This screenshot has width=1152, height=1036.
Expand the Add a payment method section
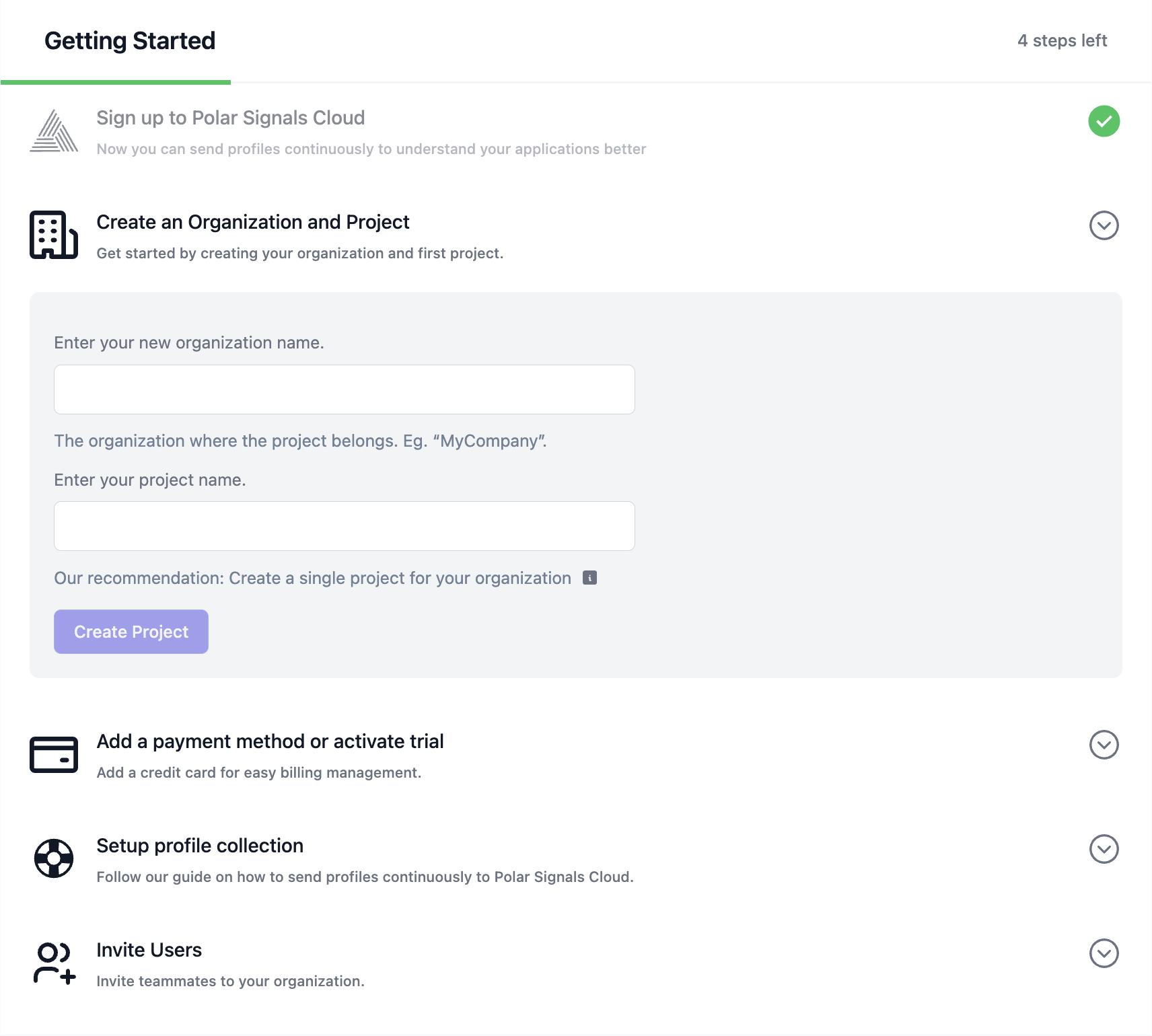coord(1104,745)
